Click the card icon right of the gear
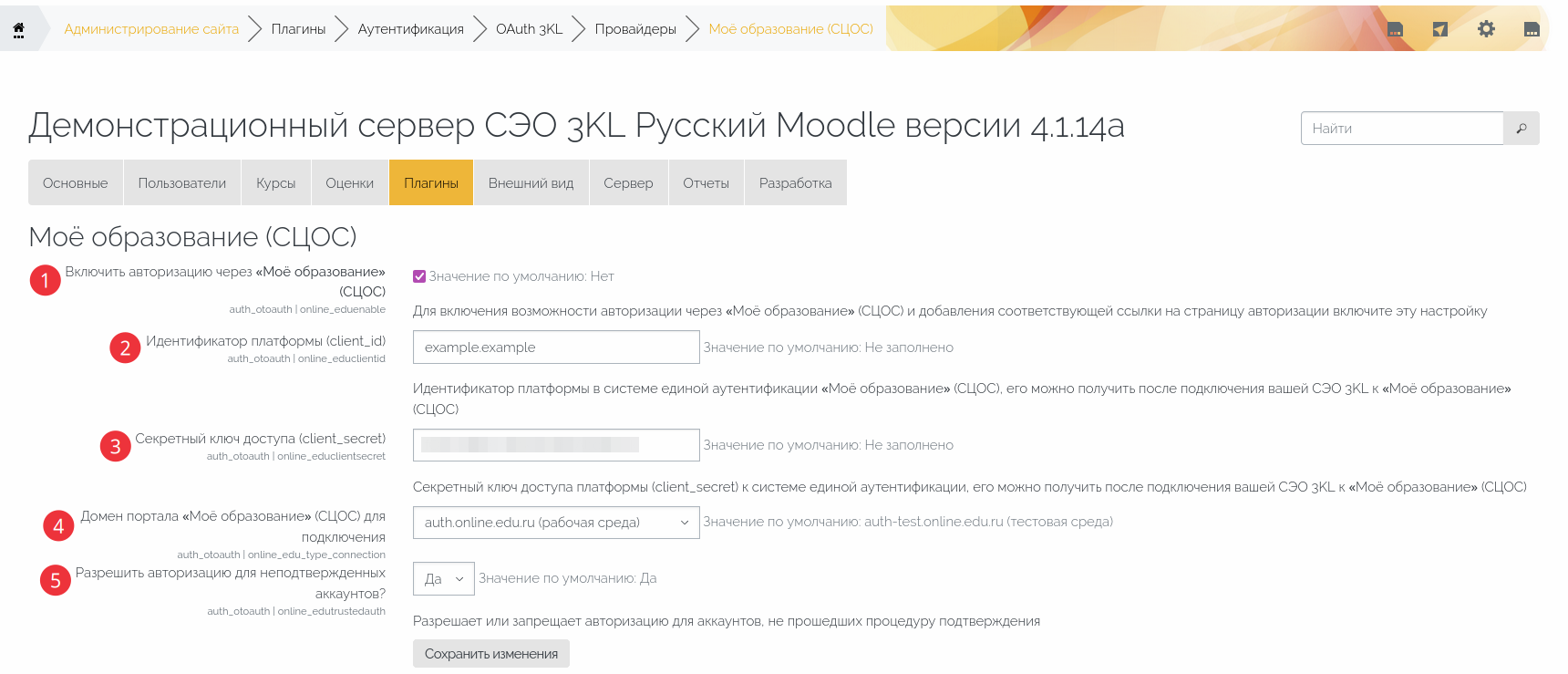 (1532, 29)
